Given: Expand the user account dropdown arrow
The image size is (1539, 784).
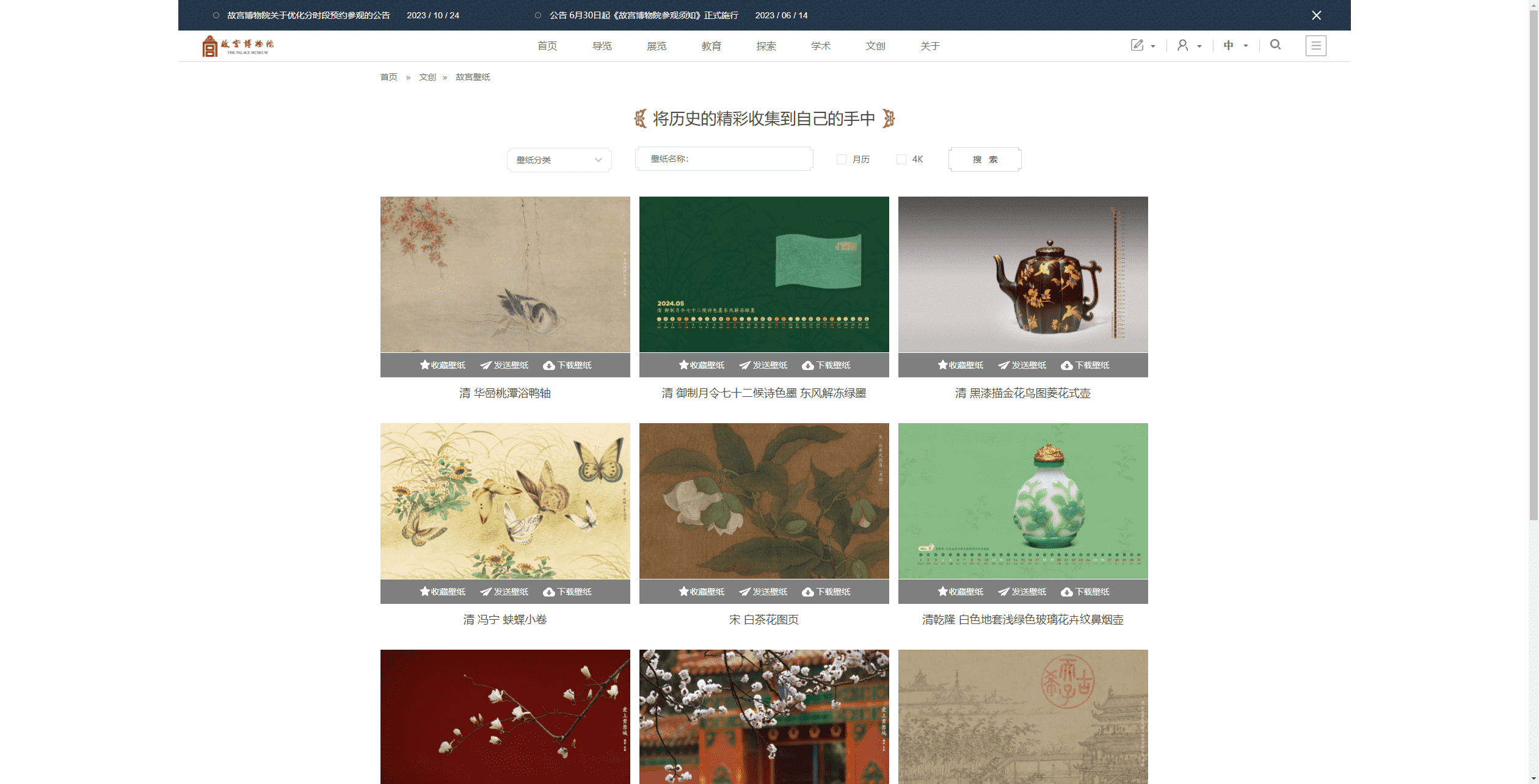Looking at the screenshot, I should [1199, 46].
